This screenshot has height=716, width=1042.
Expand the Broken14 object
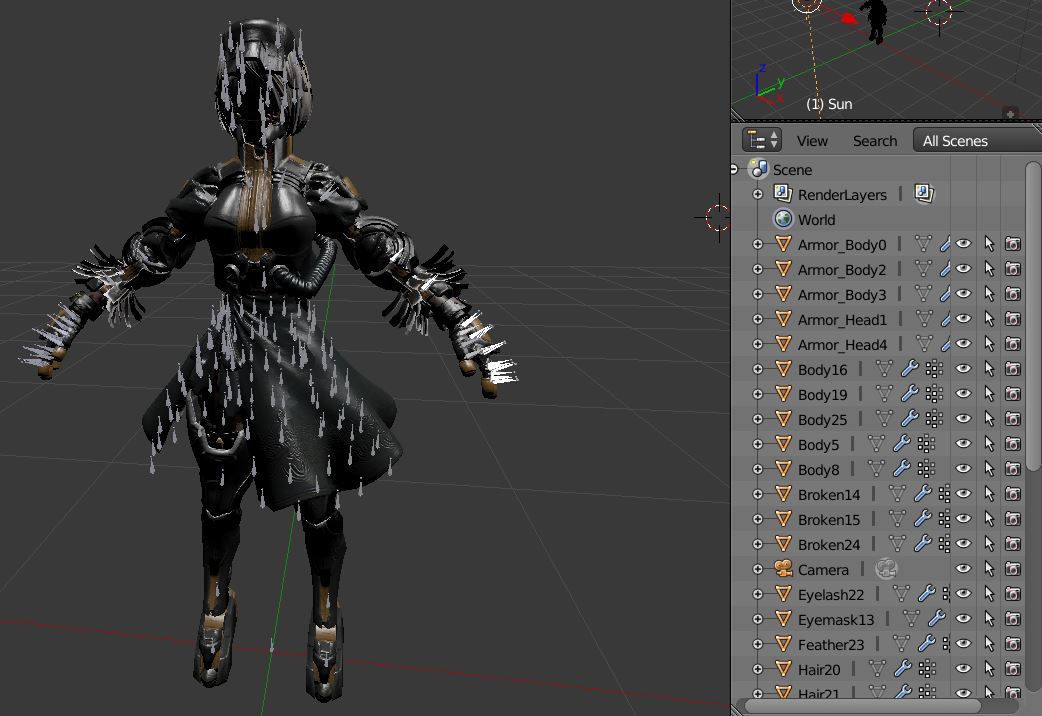(x=758, y=494)
